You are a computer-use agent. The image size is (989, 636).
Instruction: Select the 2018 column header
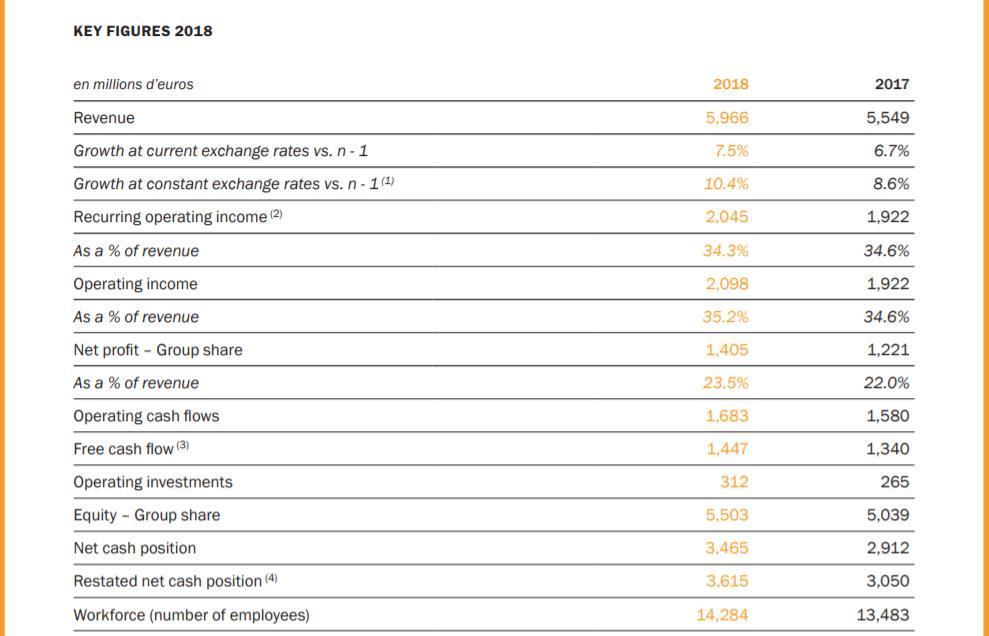click(x=731, y=84)
